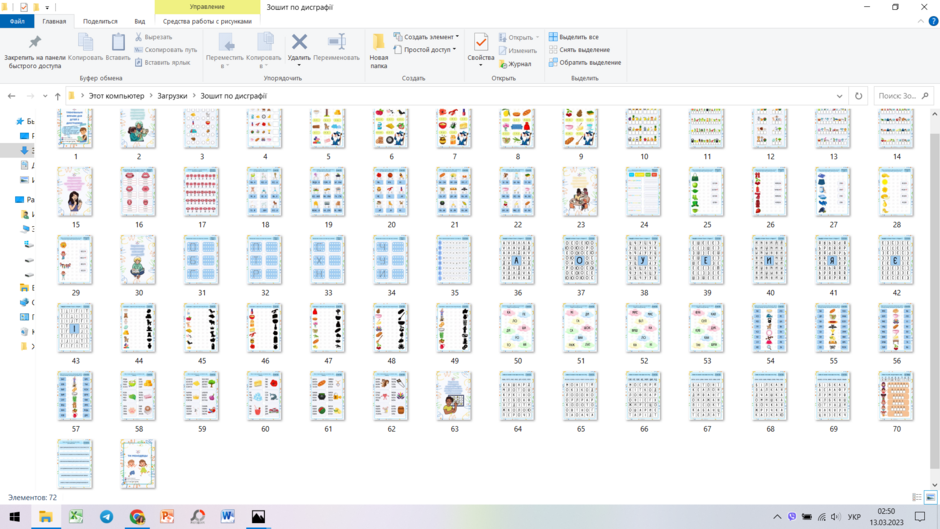This screenshot has width=940, height=529.
Task: Switch to the View (Вид) tab
Action: coord(140,21)
